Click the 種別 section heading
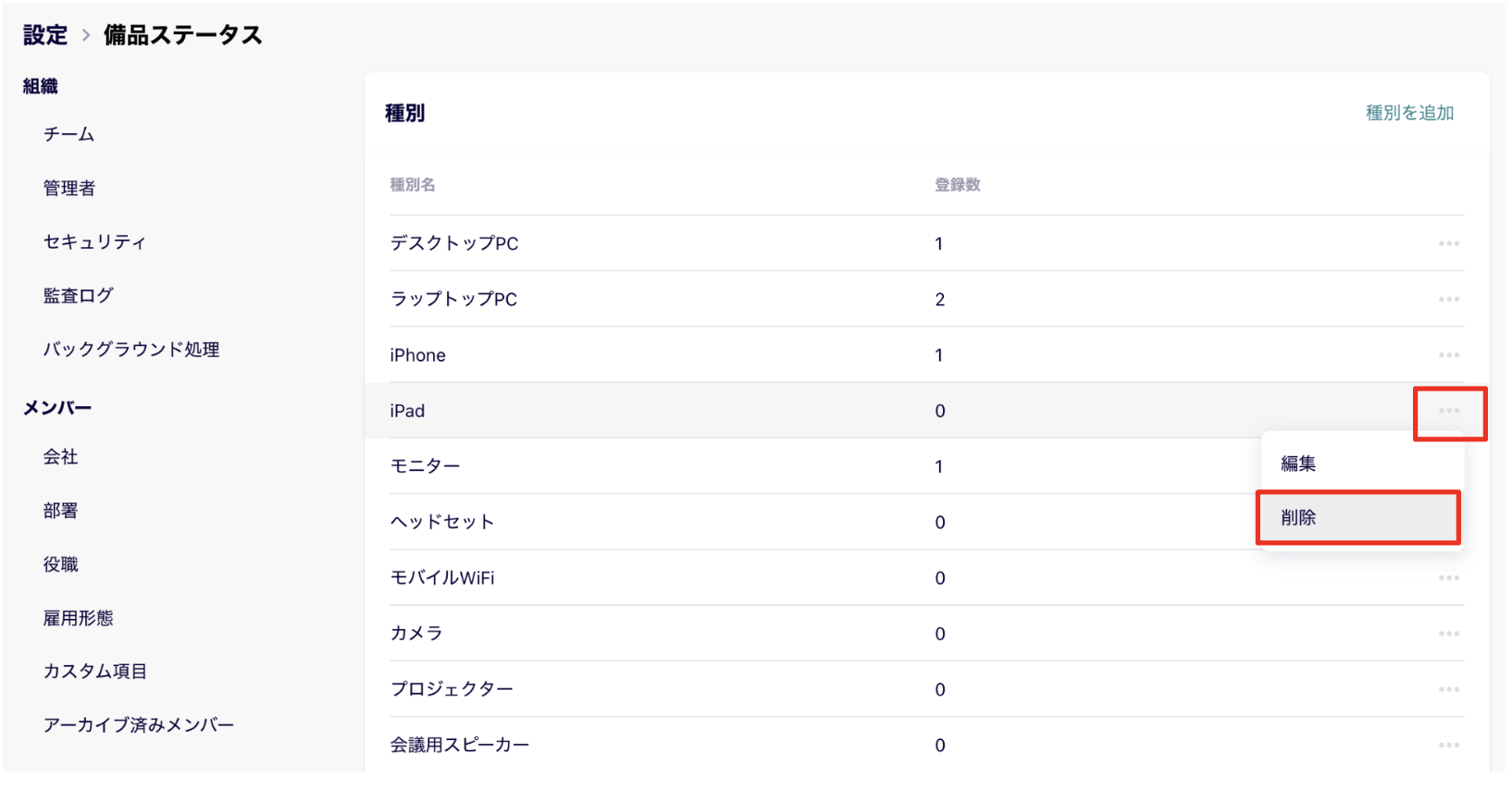The height and width of the screenshot is (790, 1512). [x=404, y=113]
